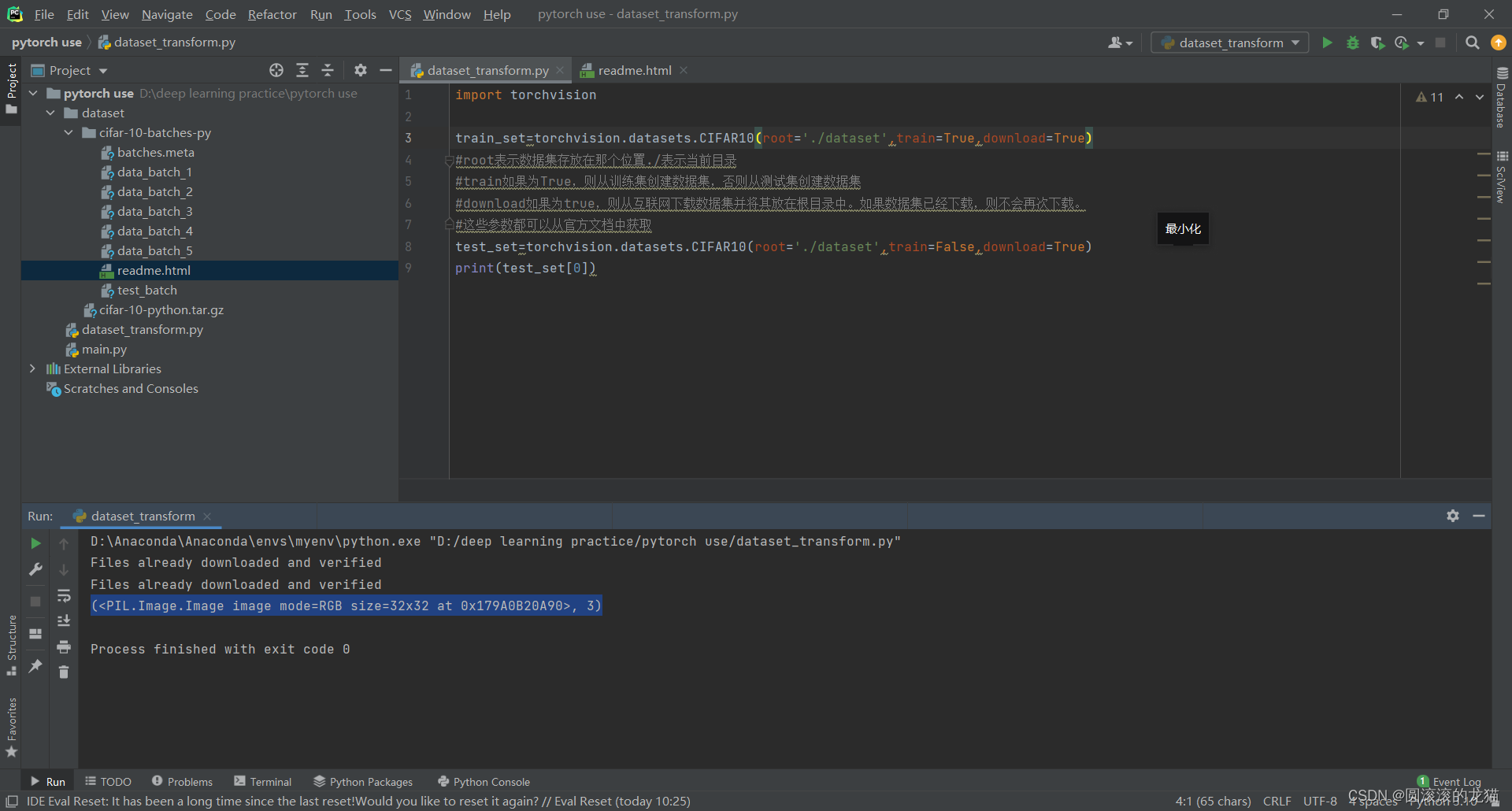Open the user account icon menu

pos(1120,43)
